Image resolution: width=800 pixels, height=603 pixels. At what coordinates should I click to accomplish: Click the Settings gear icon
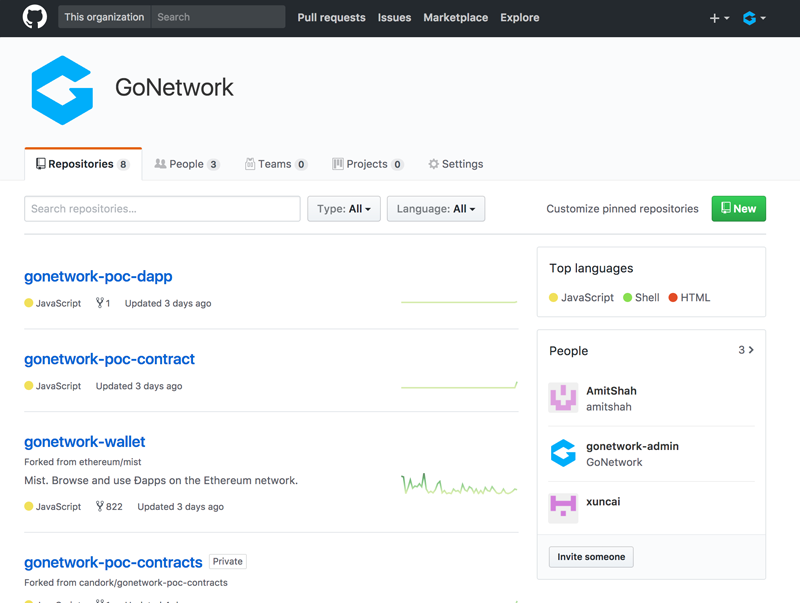point(434,164)
